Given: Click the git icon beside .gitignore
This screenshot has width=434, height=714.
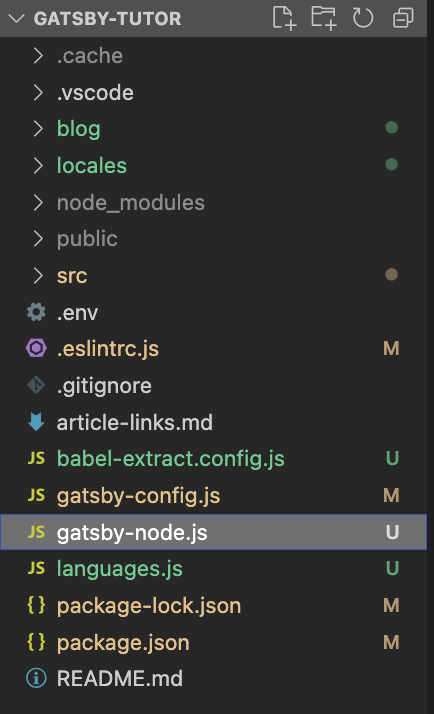Looking at the screenshot, I should tap(36, 385).
